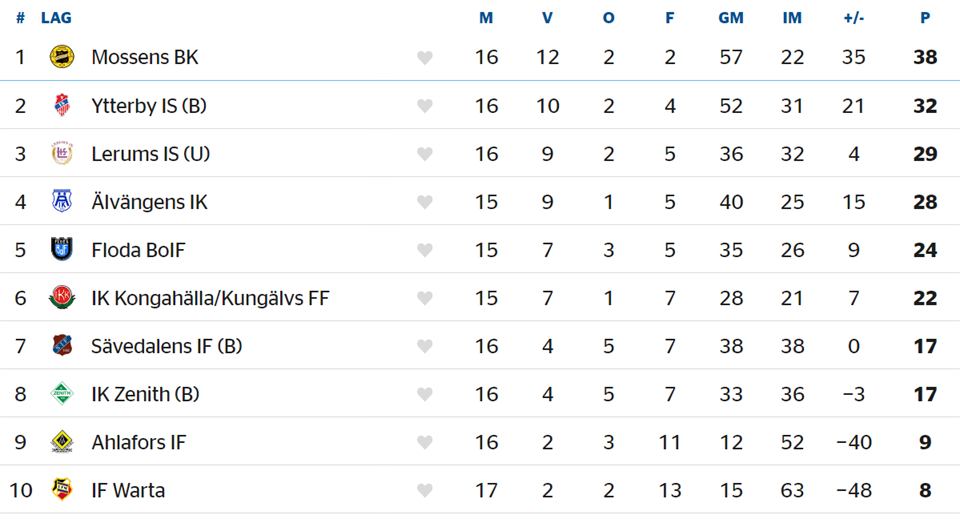The image size is (960, 519).
Task: Click the LAG column header
Action: (56, 18)
